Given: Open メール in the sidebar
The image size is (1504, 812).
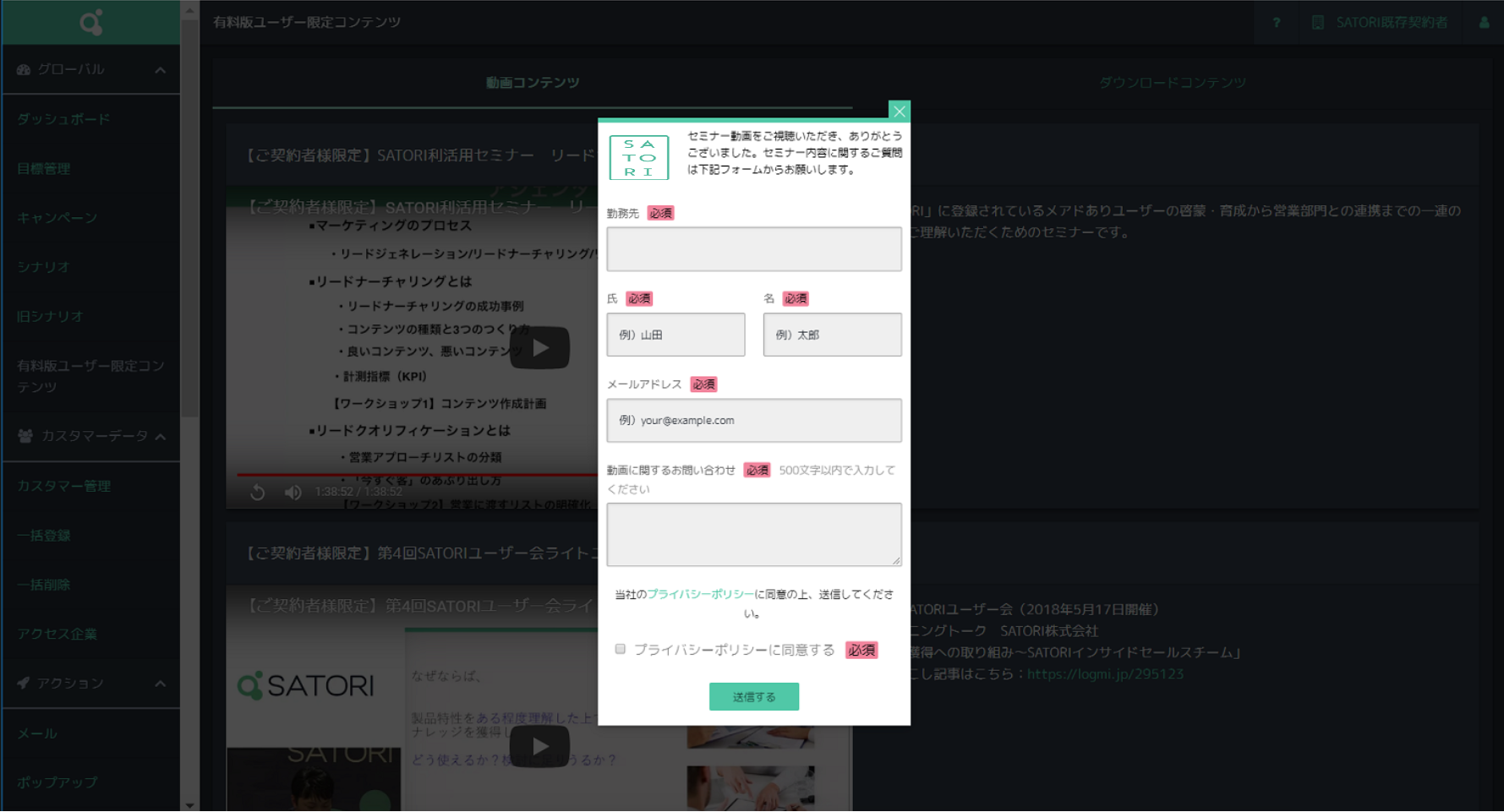Looking at the screenshot, I should click(x=37, y=733).
